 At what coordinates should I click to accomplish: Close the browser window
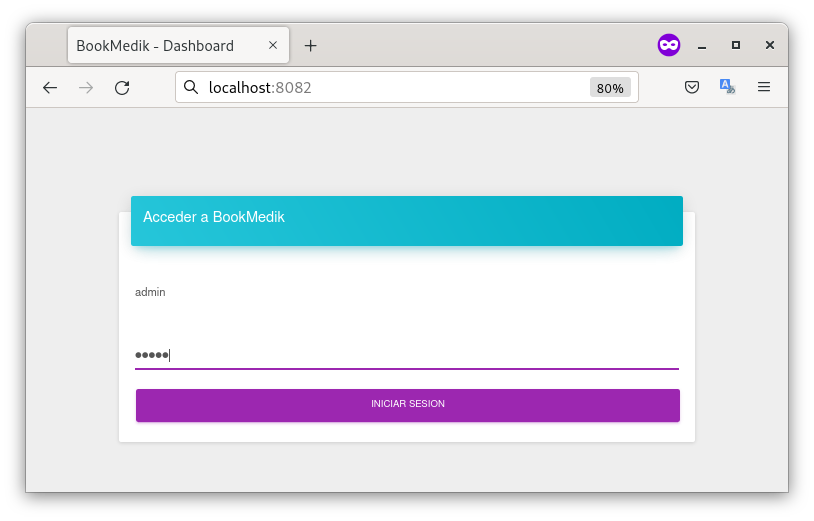770,46
